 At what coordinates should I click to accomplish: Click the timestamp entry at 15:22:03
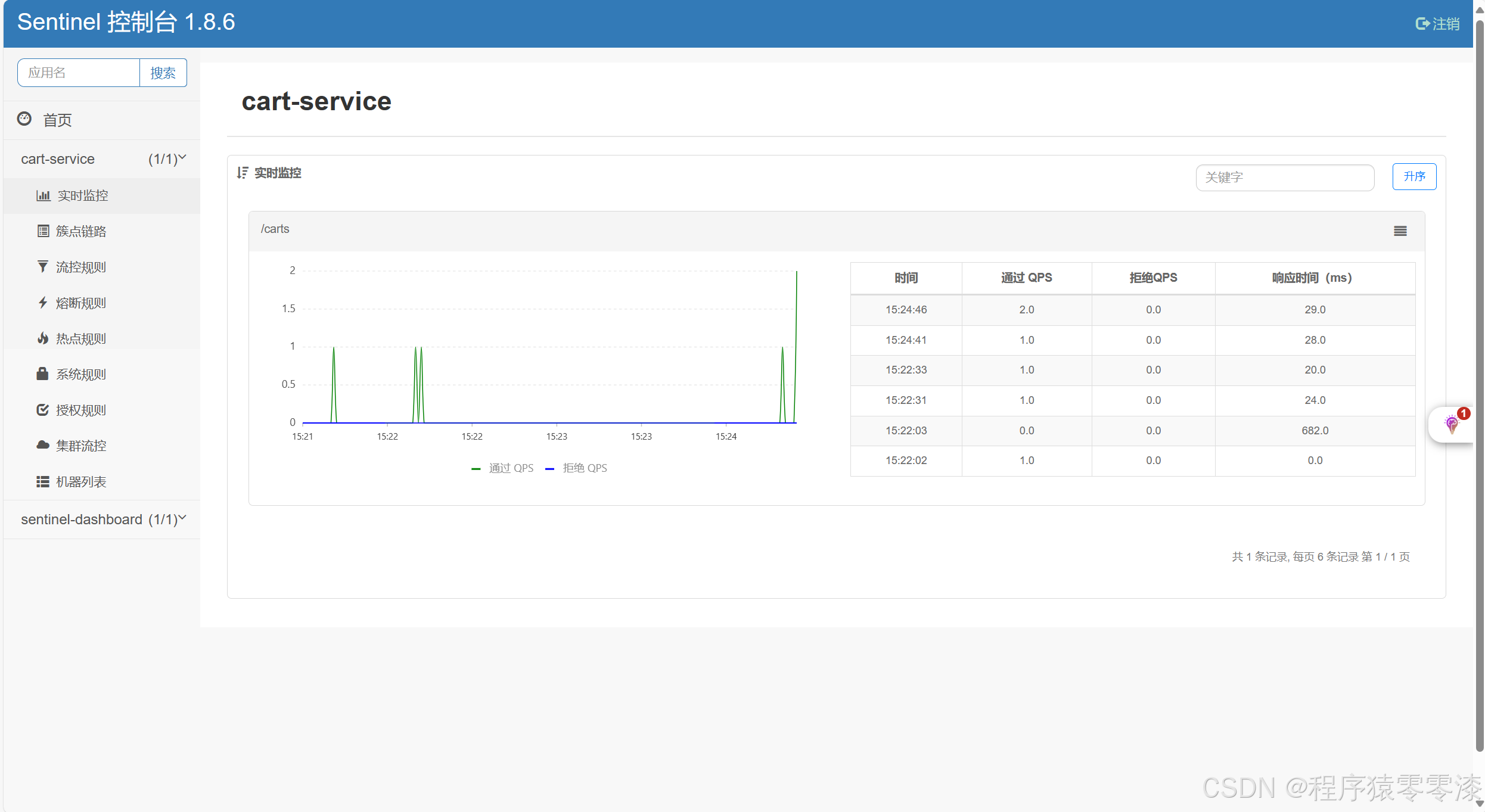[x=905, y=430]
